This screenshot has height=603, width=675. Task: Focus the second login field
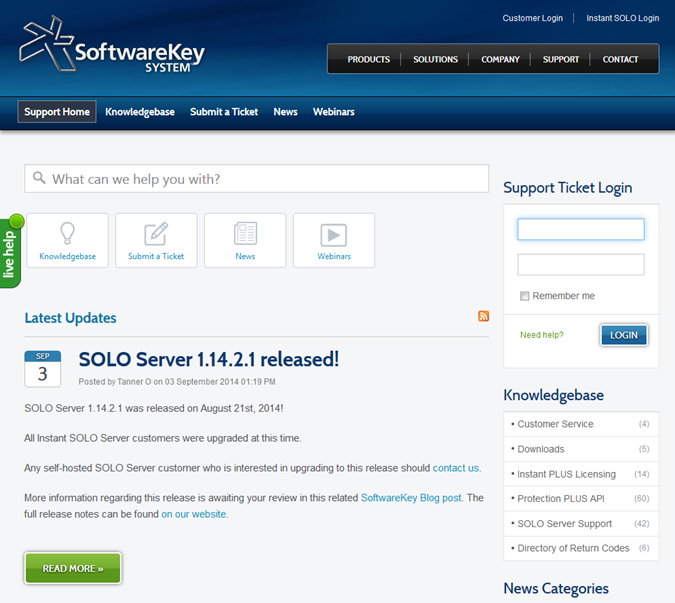pos(581,264)
